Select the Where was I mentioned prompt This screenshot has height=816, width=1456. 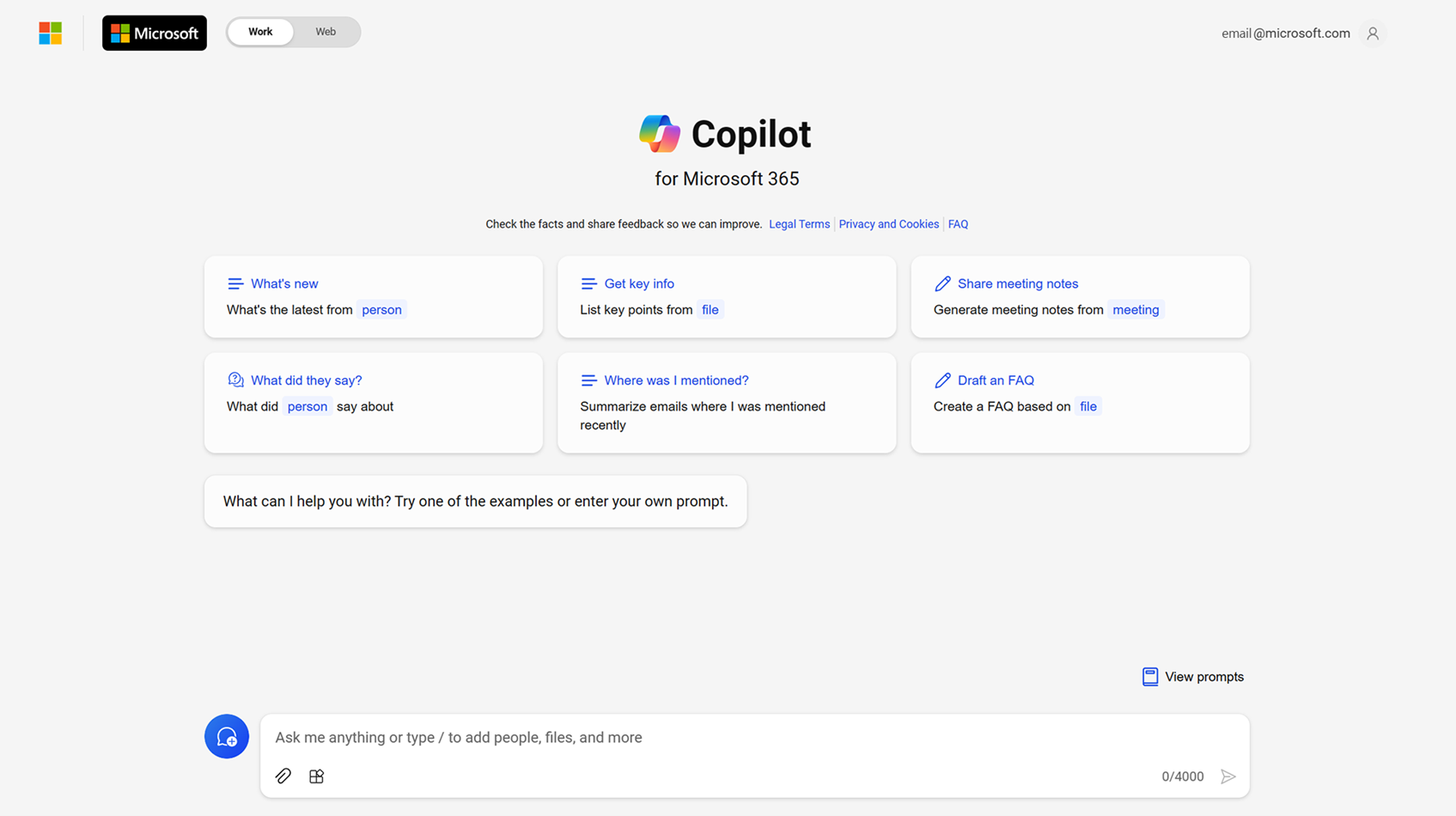click(676, 380)
